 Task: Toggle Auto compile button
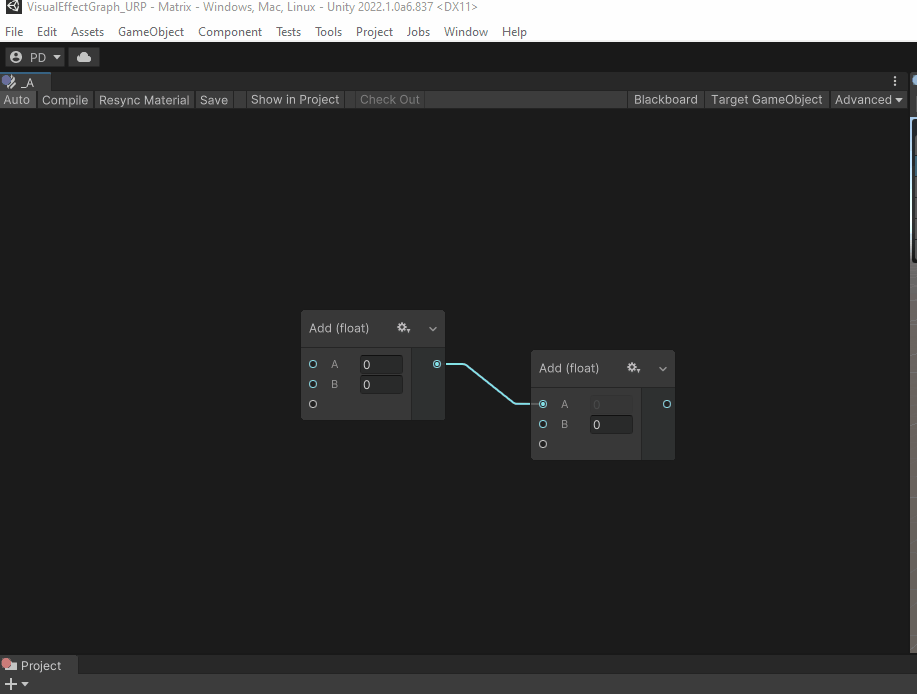(16, 100)
